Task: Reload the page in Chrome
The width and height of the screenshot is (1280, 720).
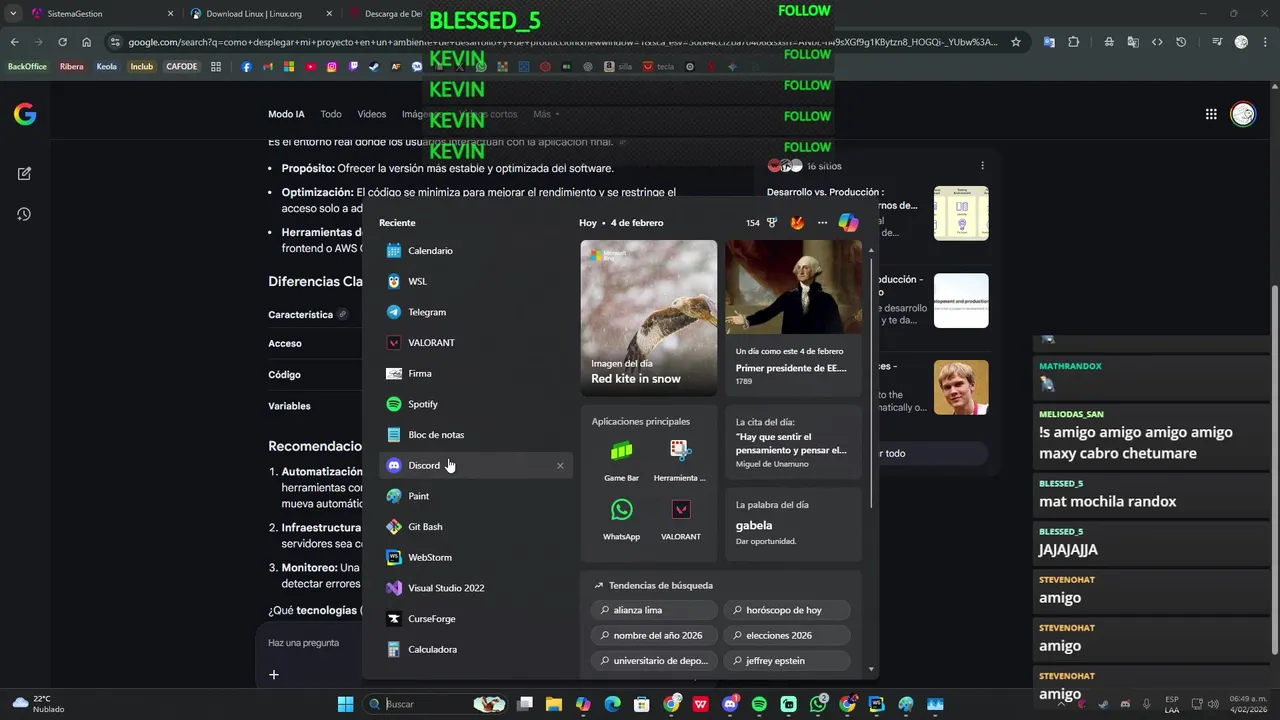Action: [62, 42]
